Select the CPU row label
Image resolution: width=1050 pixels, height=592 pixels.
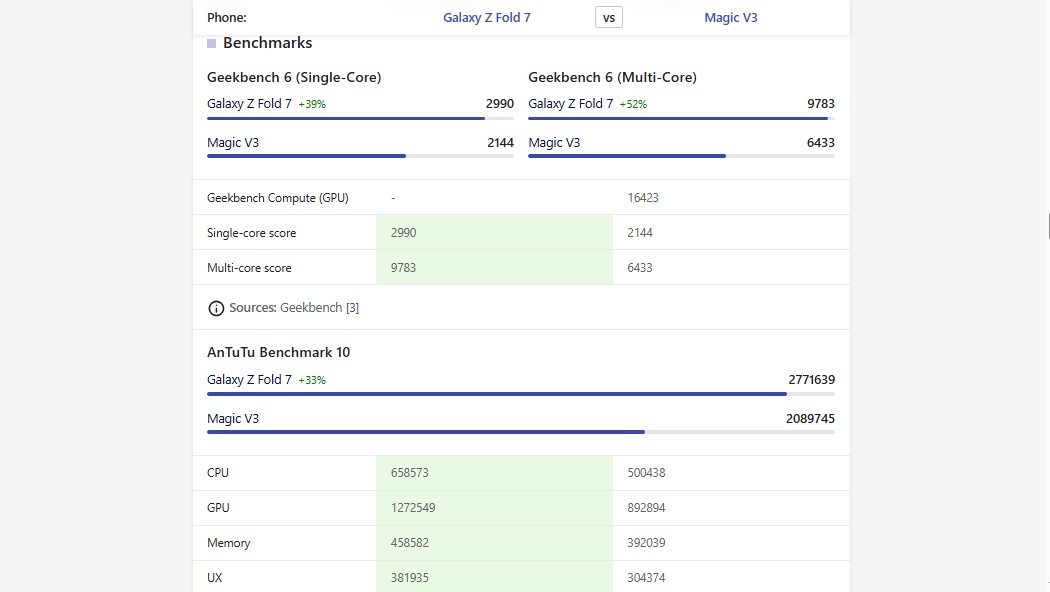tap(218, 473)
